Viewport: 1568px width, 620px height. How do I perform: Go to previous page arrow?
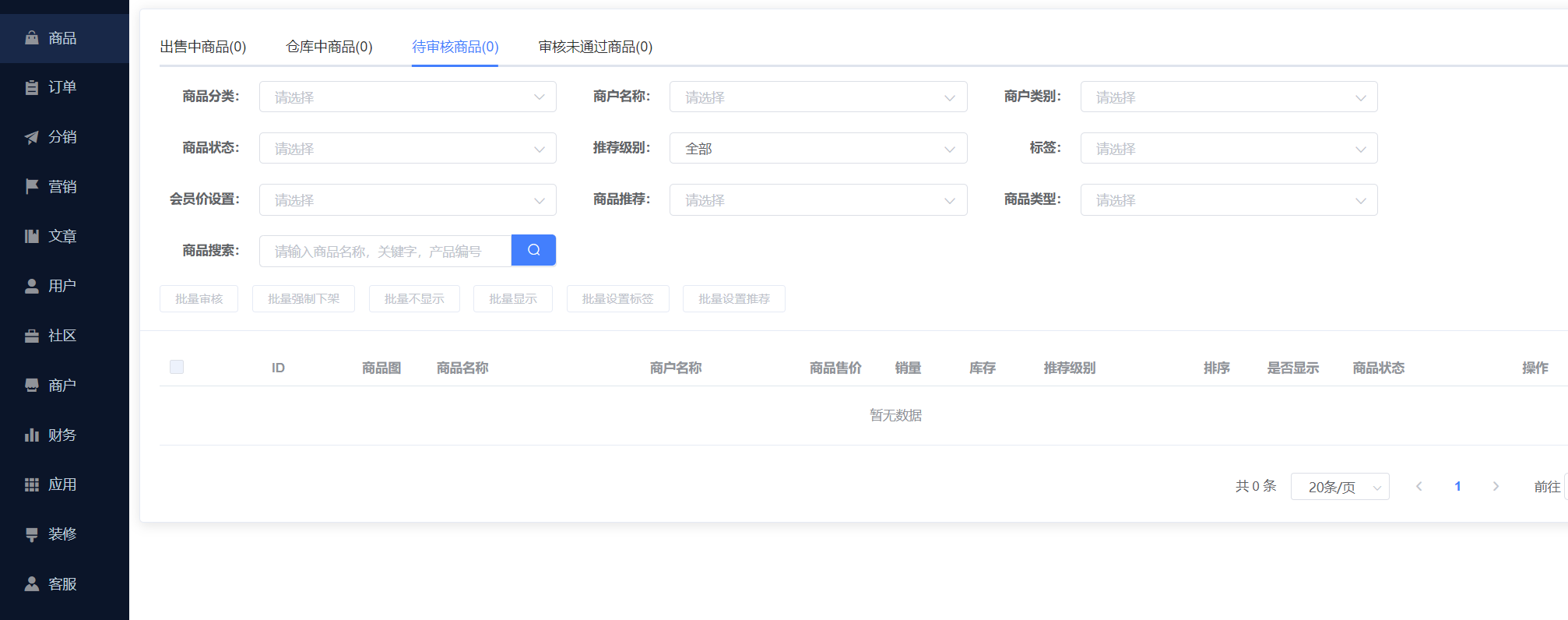(1419, 486)
